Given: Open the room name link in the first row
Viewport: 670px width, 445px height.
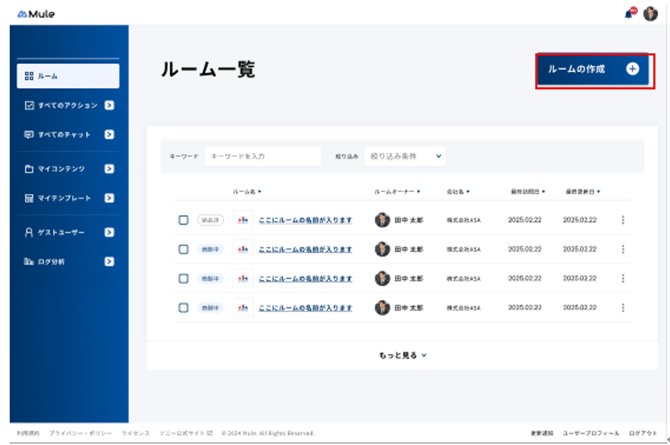Looking at the screenshot, I should tap(306, 220).
